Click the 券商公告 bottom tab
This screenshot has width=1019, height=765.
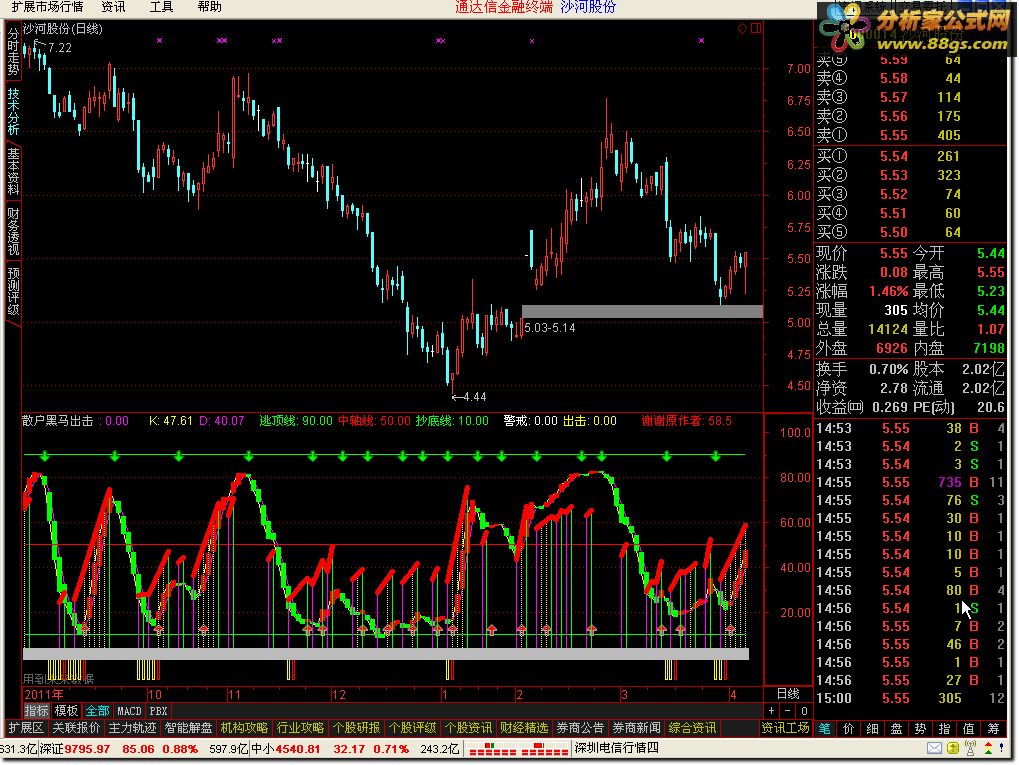pyautogui.click(x=580, y=728)
